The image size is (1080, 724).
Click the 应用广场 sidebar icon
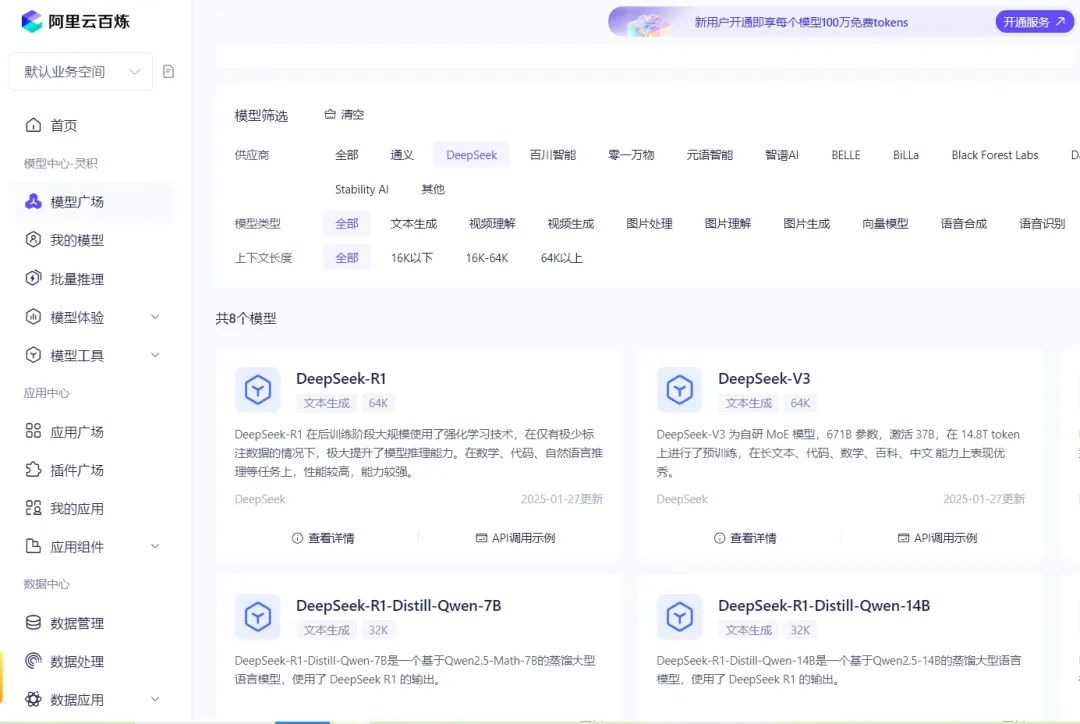click(33, 431)
